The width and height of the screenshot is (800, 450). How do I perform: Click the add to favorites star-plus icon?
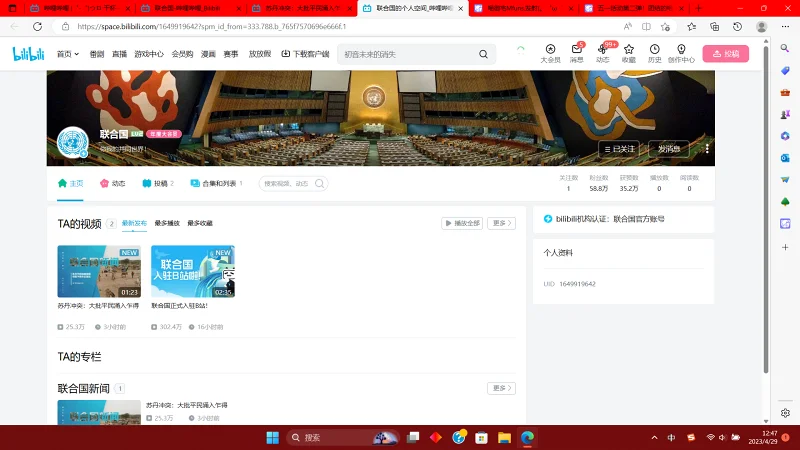pos(665,27)
